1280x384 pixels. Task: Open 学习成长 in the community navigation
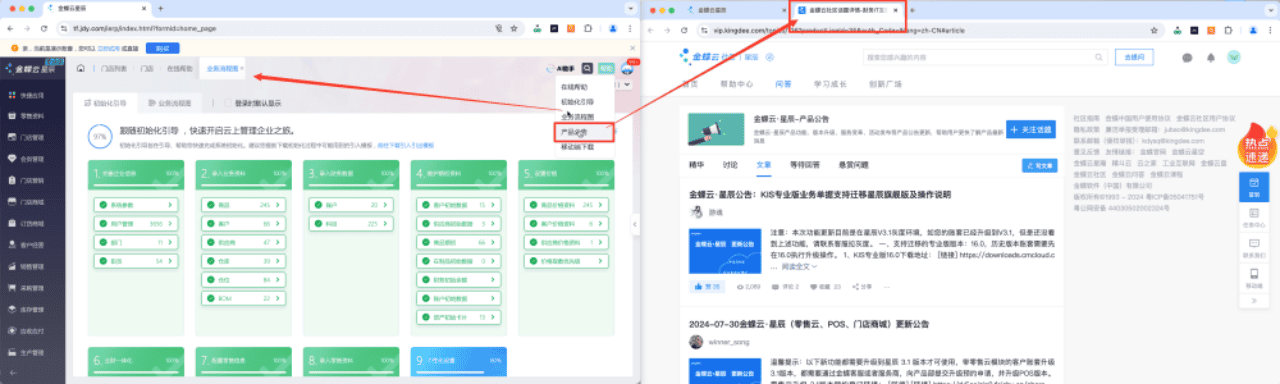[830, 84]
